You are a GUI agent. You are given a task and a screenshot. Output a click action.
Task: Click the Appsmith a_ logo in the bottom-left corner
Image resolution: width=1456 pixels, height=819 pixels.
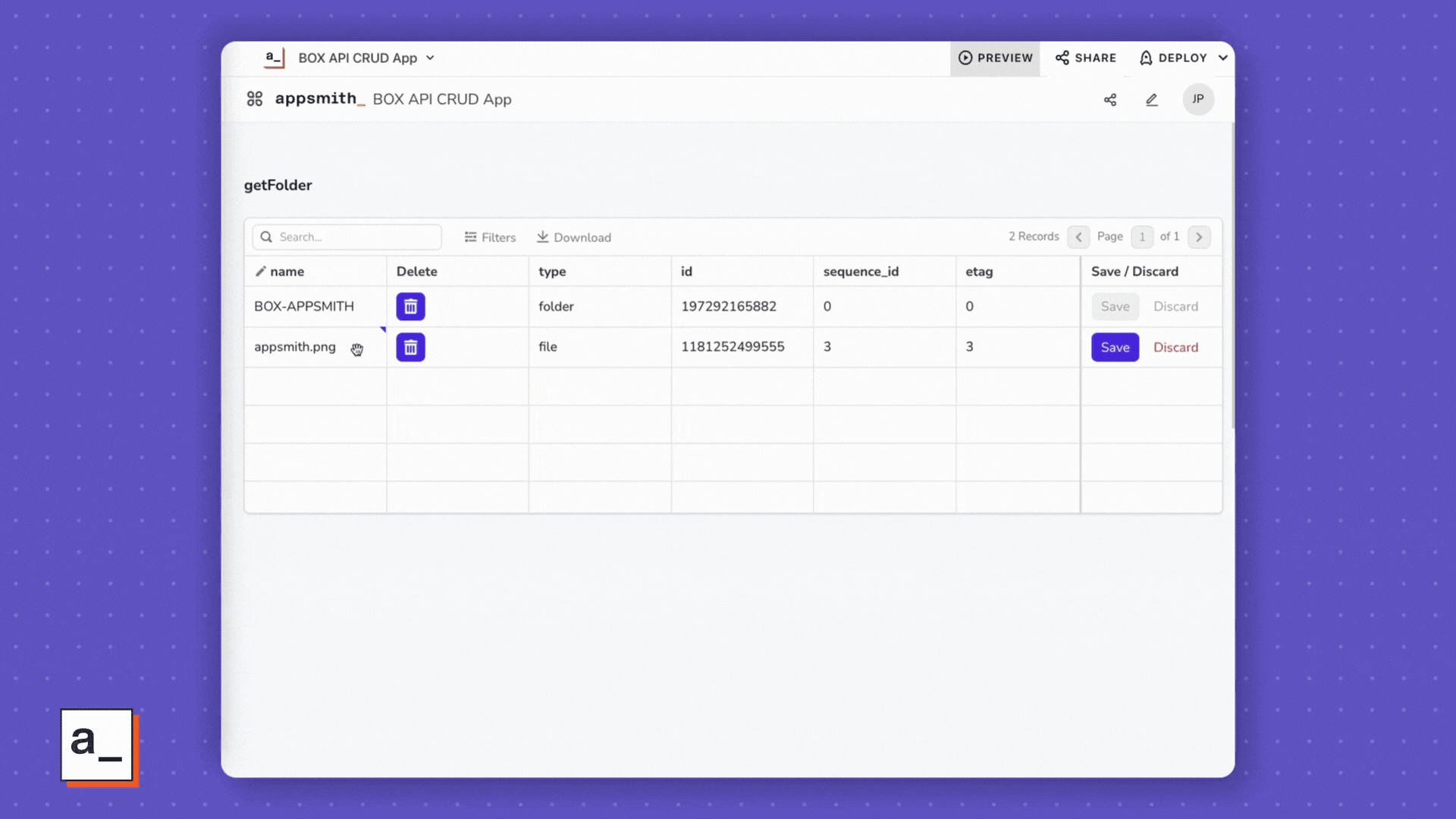point(99,747)
